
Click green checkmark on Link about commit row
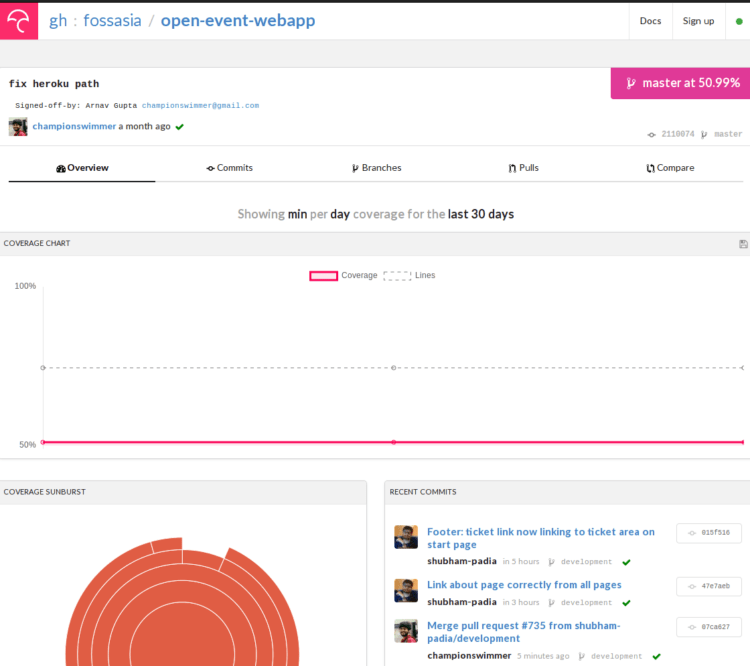tap(626, 603)
